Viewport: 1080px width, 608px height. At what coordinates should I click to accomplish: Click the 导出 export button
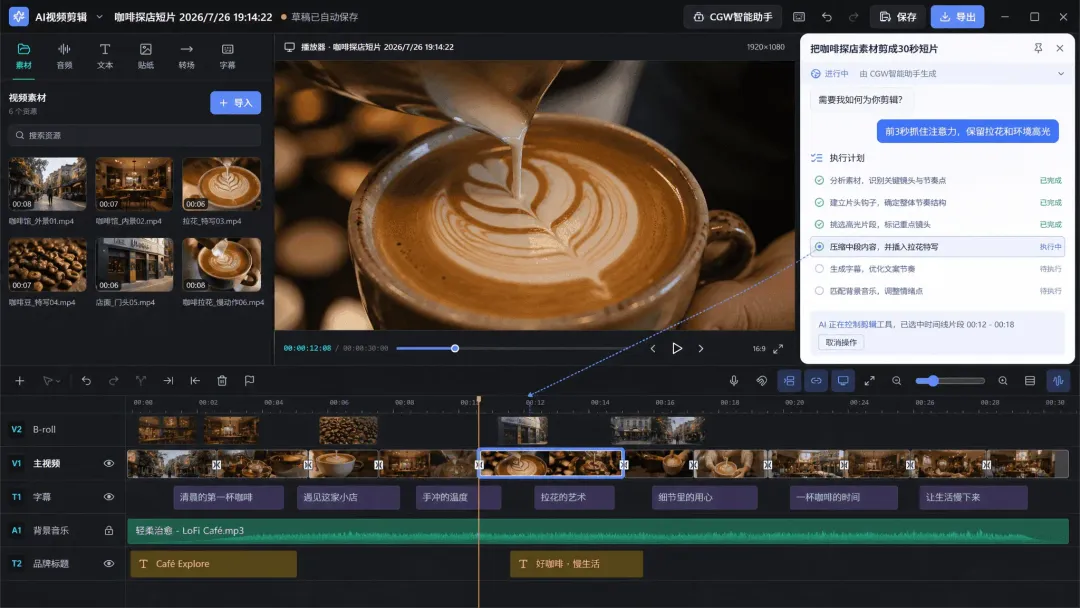pos(957,17)
